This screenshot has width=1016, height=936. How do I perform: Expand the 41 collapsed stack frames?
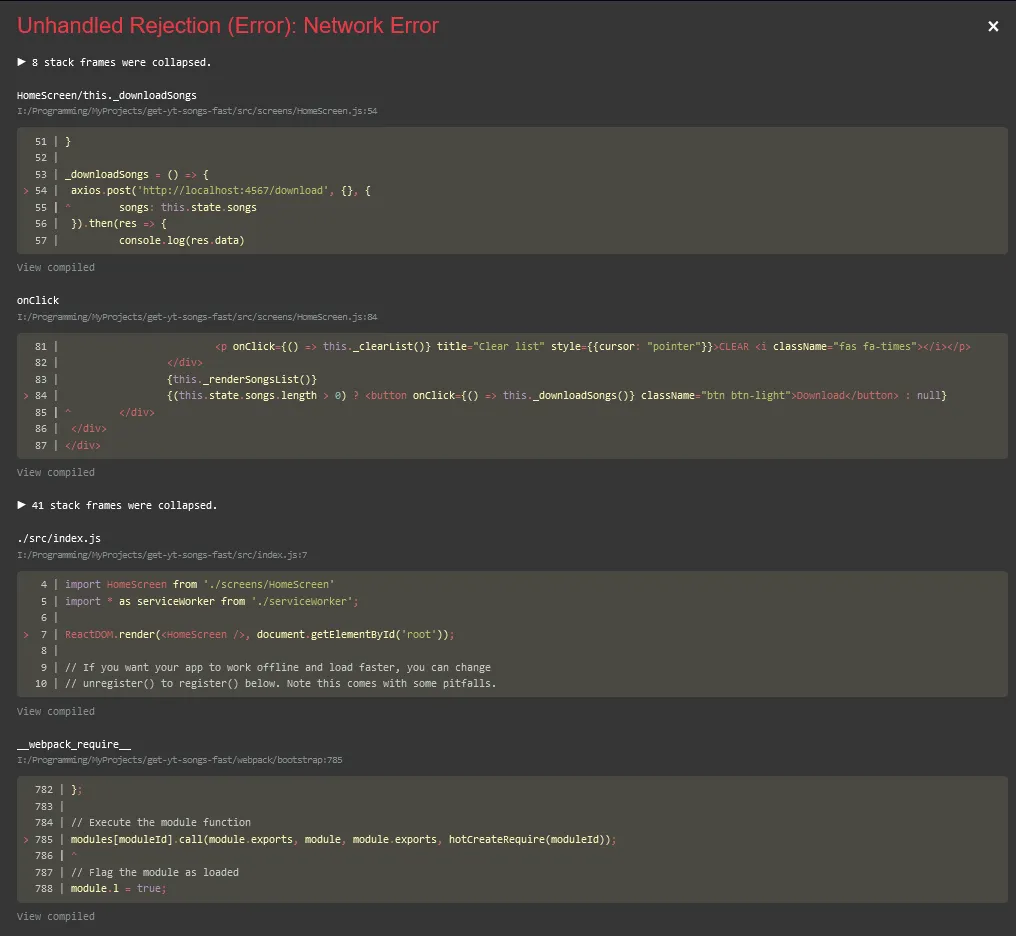tap(117, 505)
